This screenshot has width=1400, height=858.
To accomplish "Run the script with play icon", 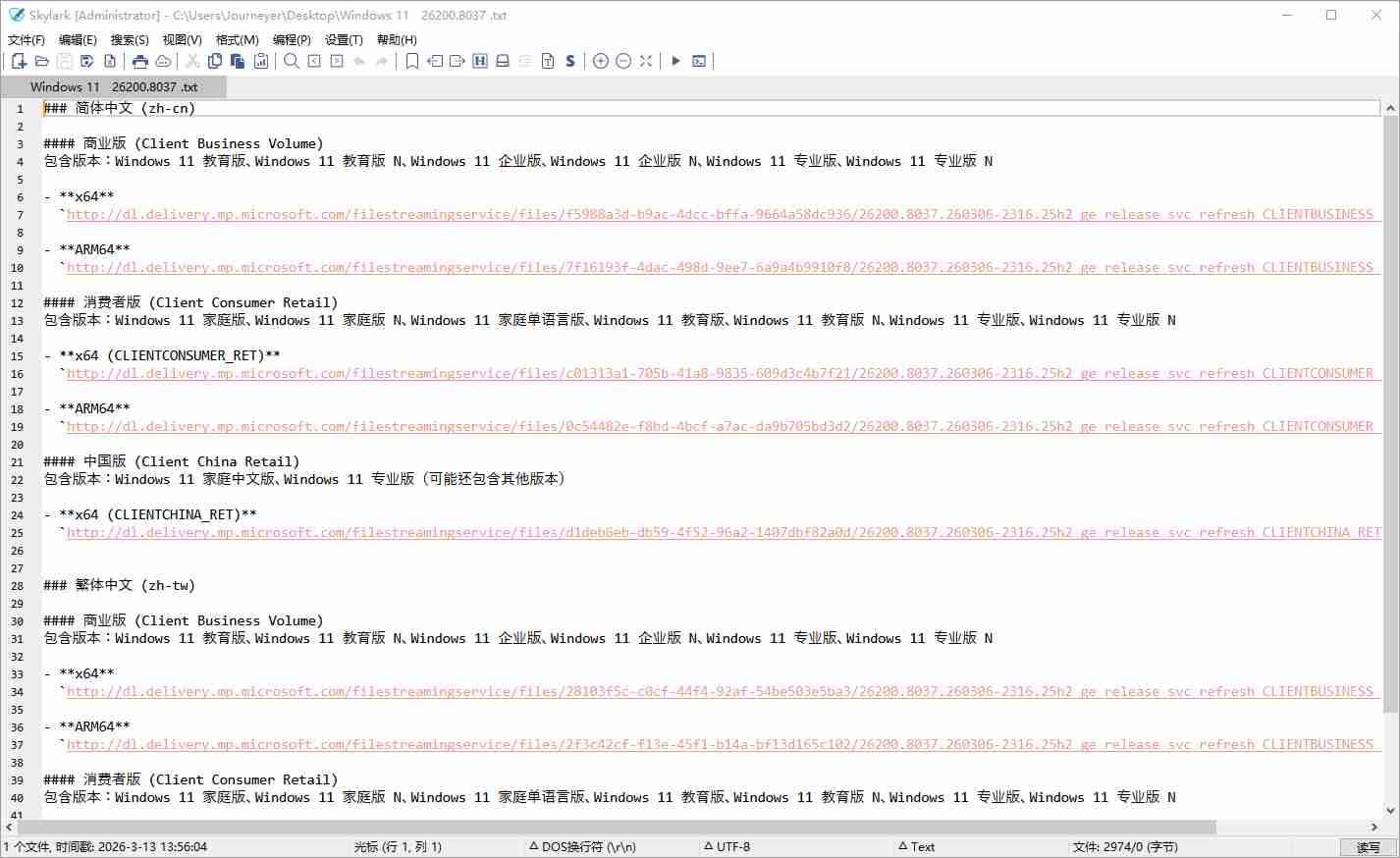I will point(675,61).
